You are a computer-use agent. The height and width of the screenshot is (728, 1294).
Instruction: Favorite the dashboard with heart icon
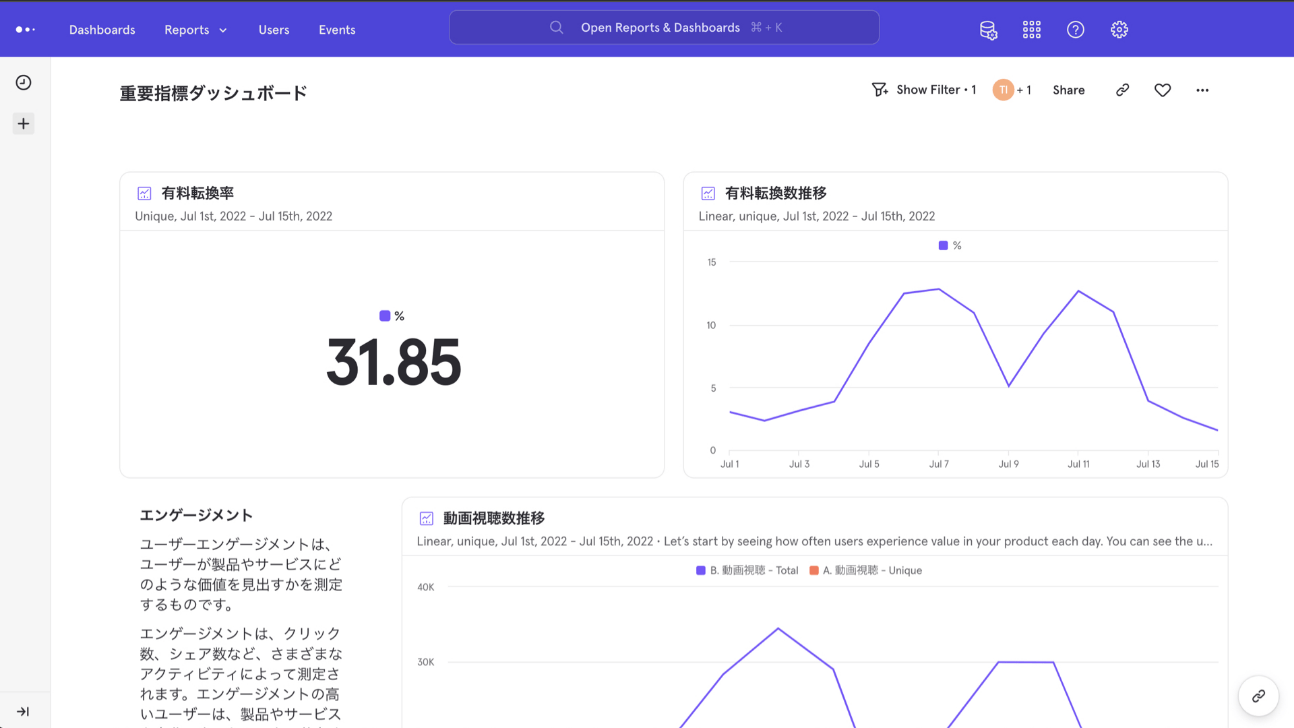[1162, 90]
